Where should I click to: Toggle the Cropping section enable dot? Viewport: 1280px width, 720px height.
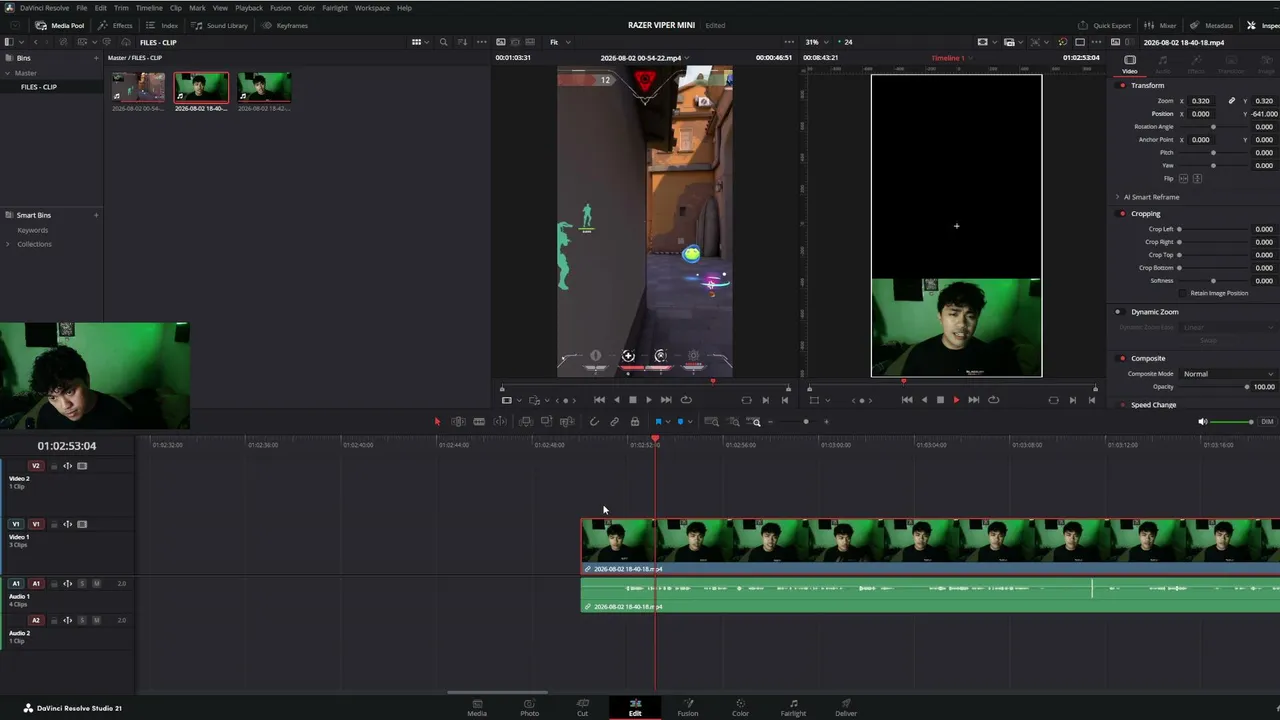1122,213
